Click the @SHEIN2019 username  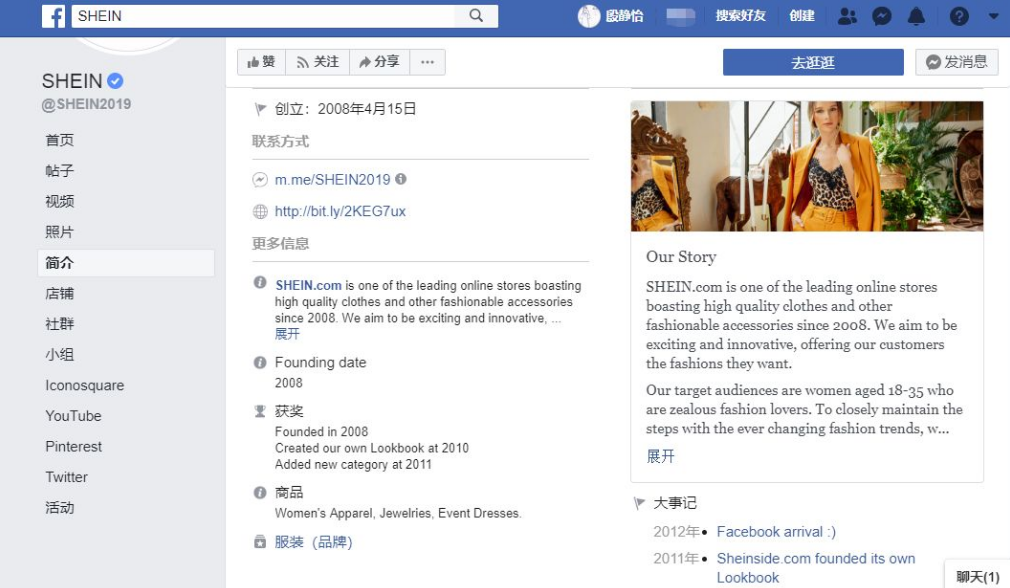pyautogui.click(x=86, y=104)
